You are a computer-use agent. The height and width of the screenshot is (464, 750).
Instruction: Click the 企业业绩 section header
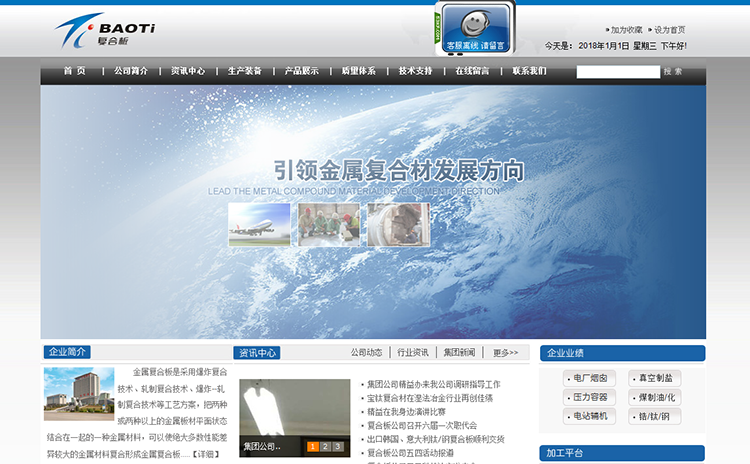coord(622,353)
